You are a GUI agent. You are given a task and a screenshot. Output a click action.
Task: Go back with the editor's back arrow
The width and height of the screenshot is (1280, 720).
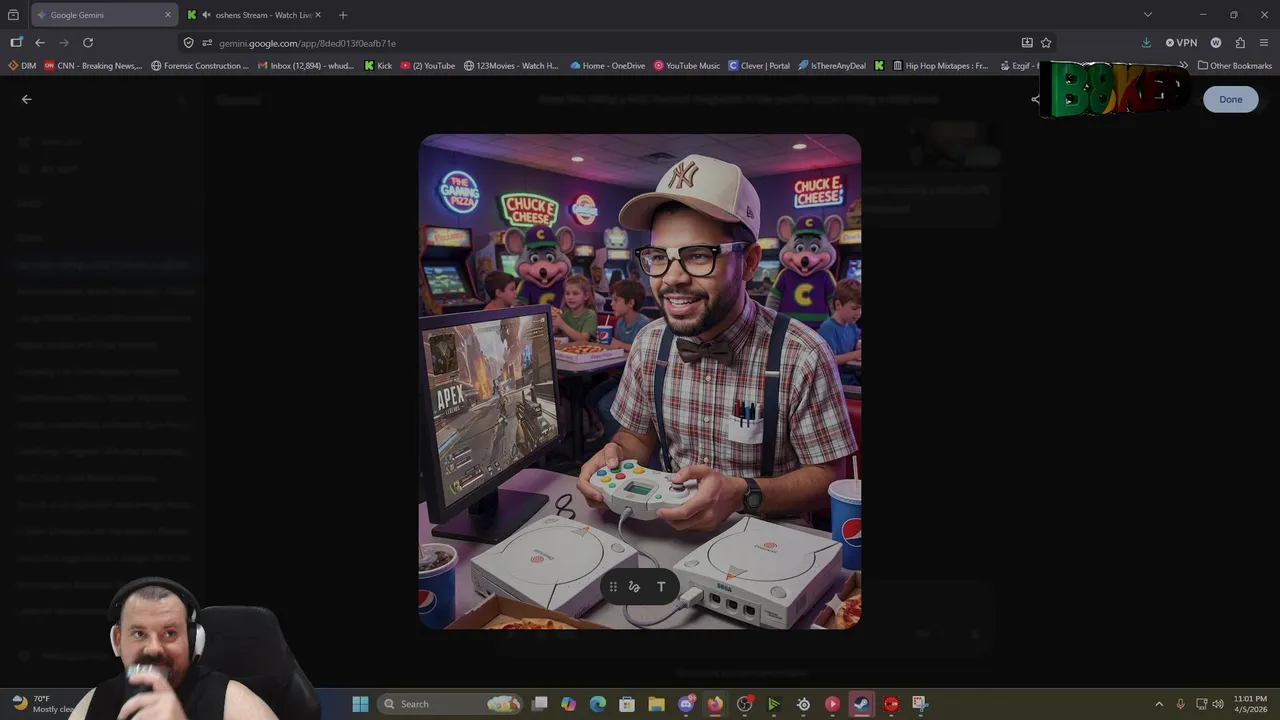tap(27, 99)
